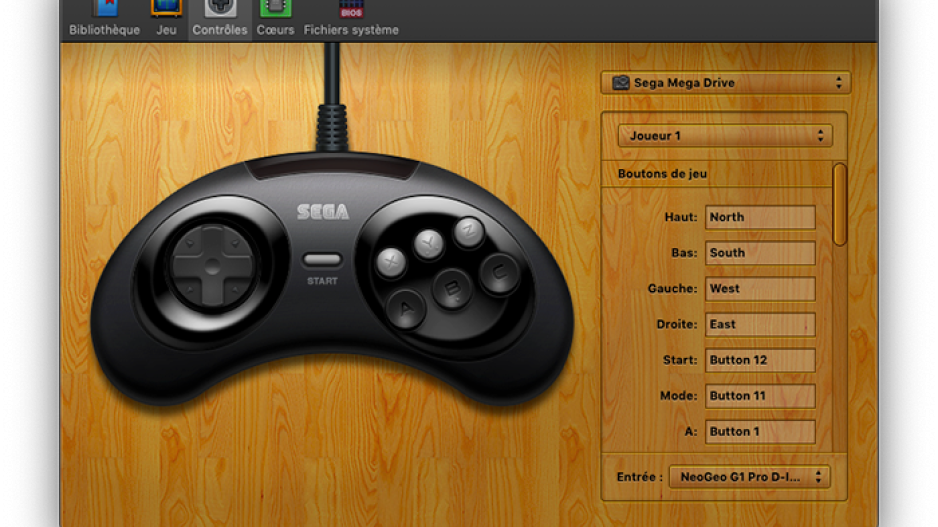Click the Haut: label
938x527 pixels.
(681, 217)
